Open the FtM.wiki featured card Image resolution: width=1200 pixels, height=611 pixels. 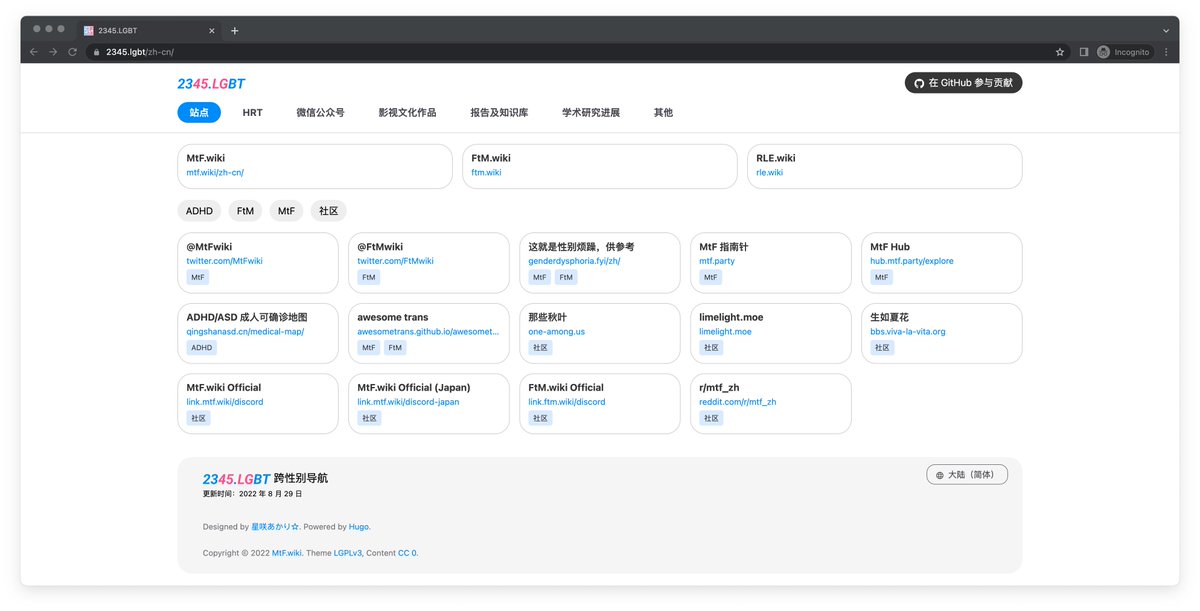[x=600, y=166]
